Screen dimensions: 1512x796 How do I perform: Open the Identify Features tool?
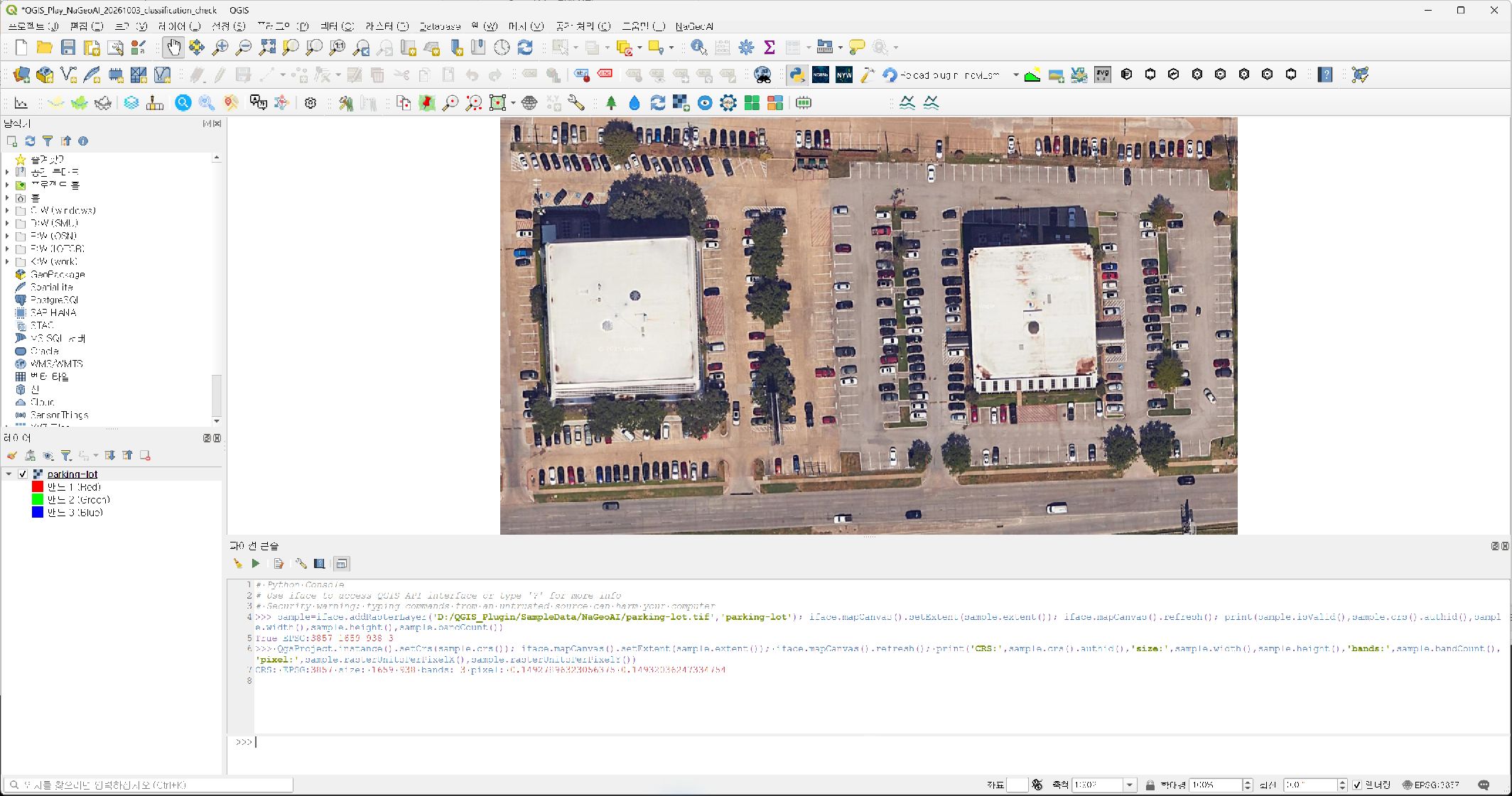(x=698, y=48)
